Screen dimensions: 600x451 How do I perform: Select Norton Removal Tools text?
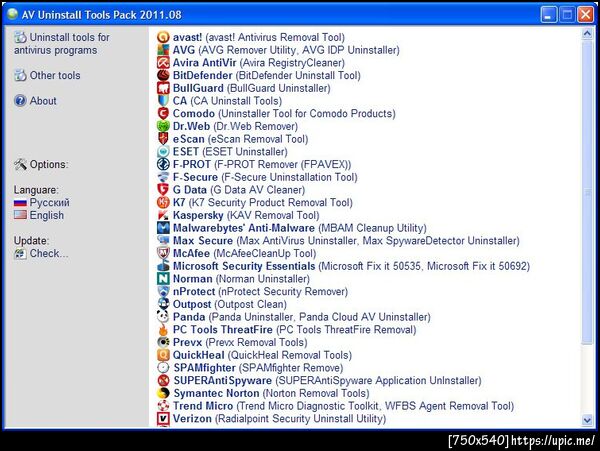[x=316, y=393]
